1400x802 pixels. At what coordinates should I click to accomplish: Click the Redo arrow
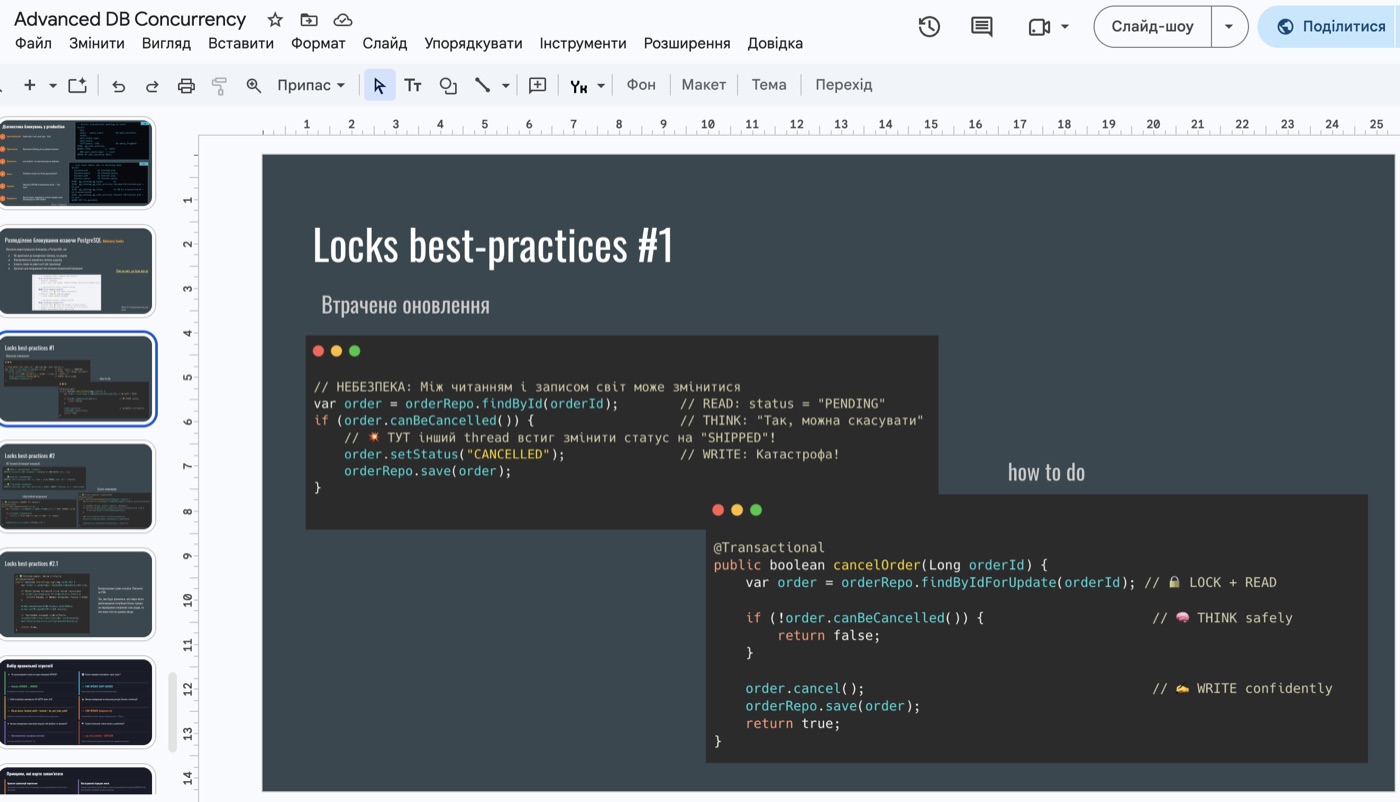(x=152, y=86)
